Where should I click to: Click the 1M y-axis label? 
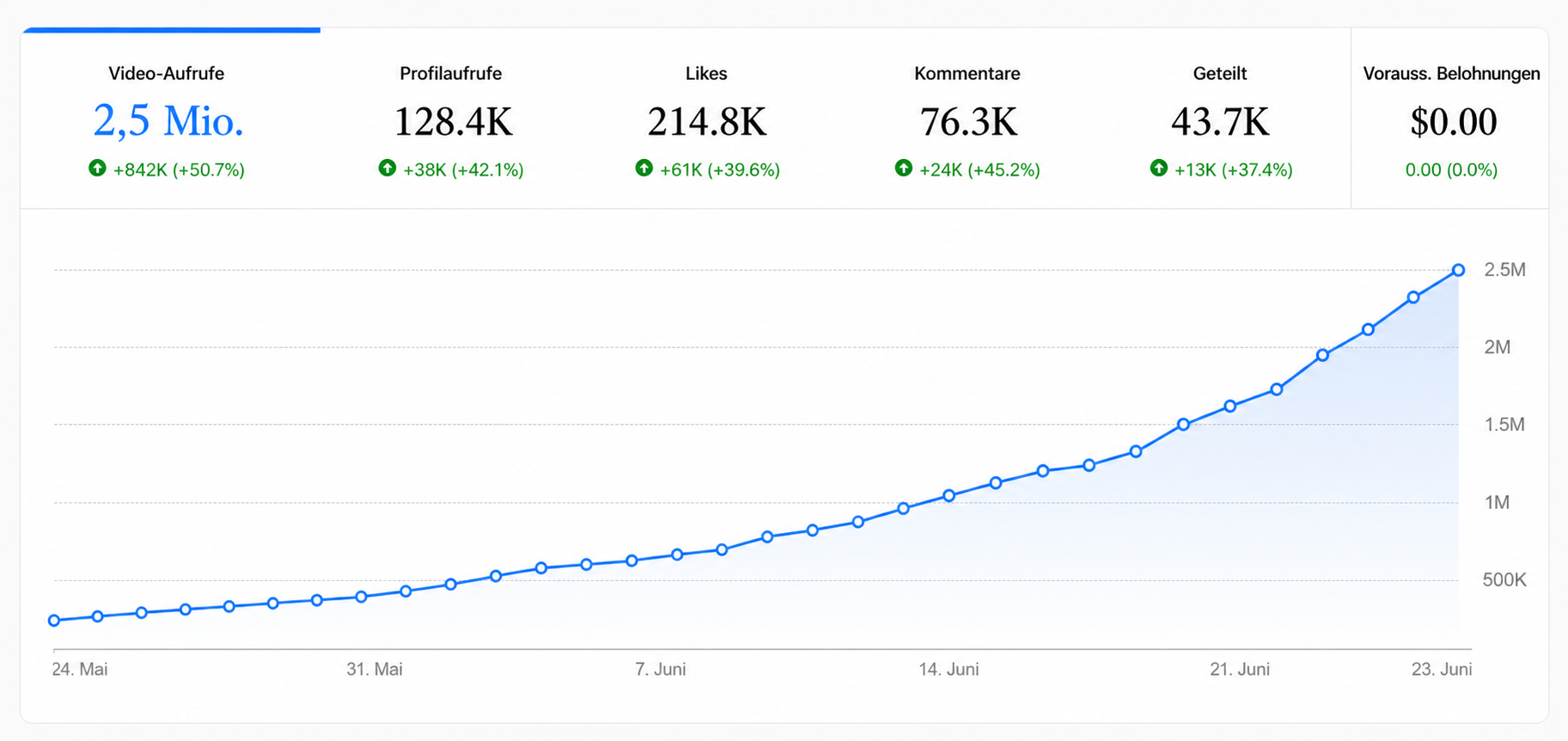coord(1497,503)
